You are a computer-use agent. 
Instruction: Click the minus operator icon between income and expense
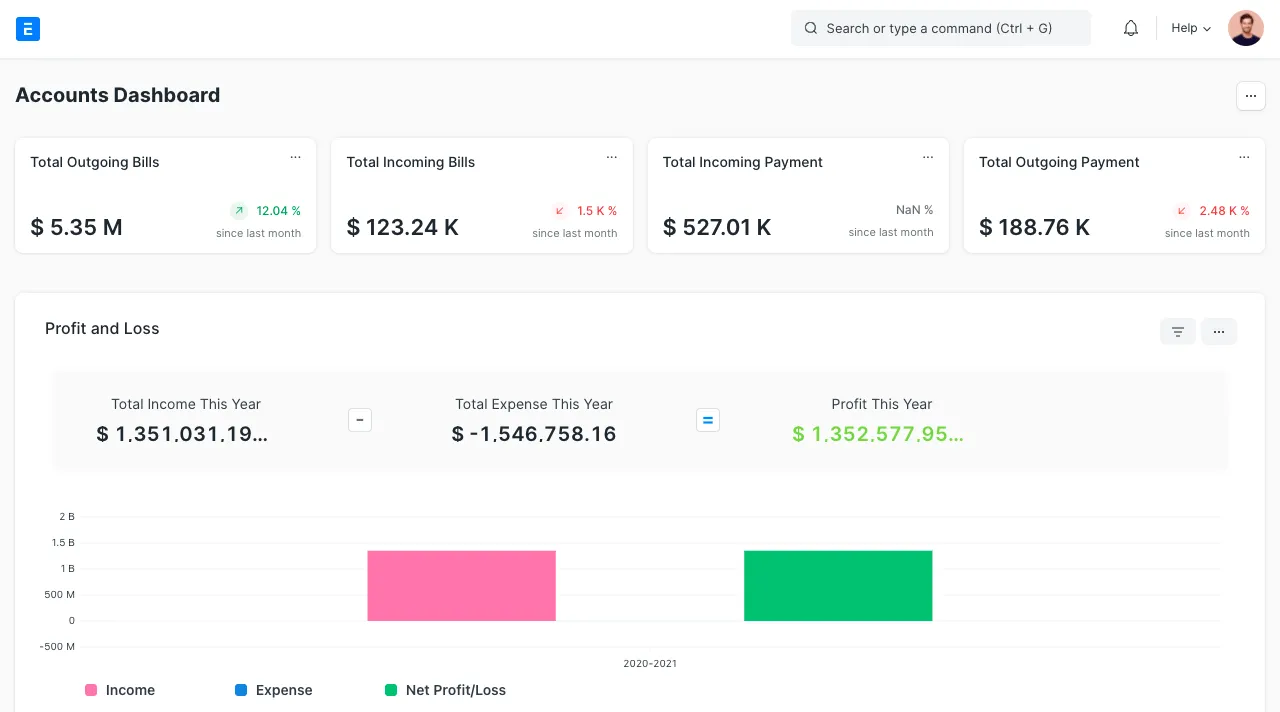360,420
